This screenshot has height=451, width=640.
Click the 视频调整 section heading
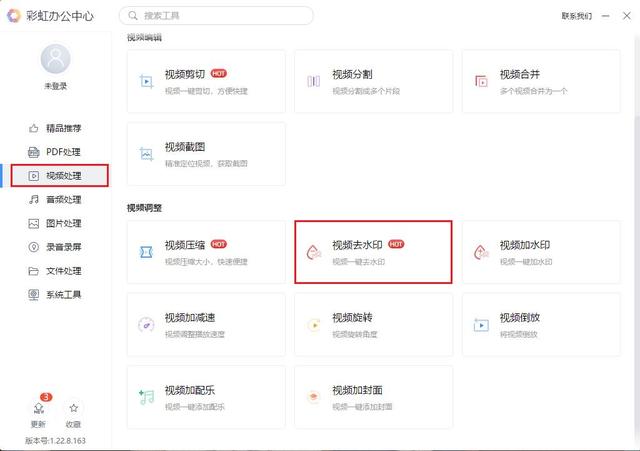coord(144,208)
